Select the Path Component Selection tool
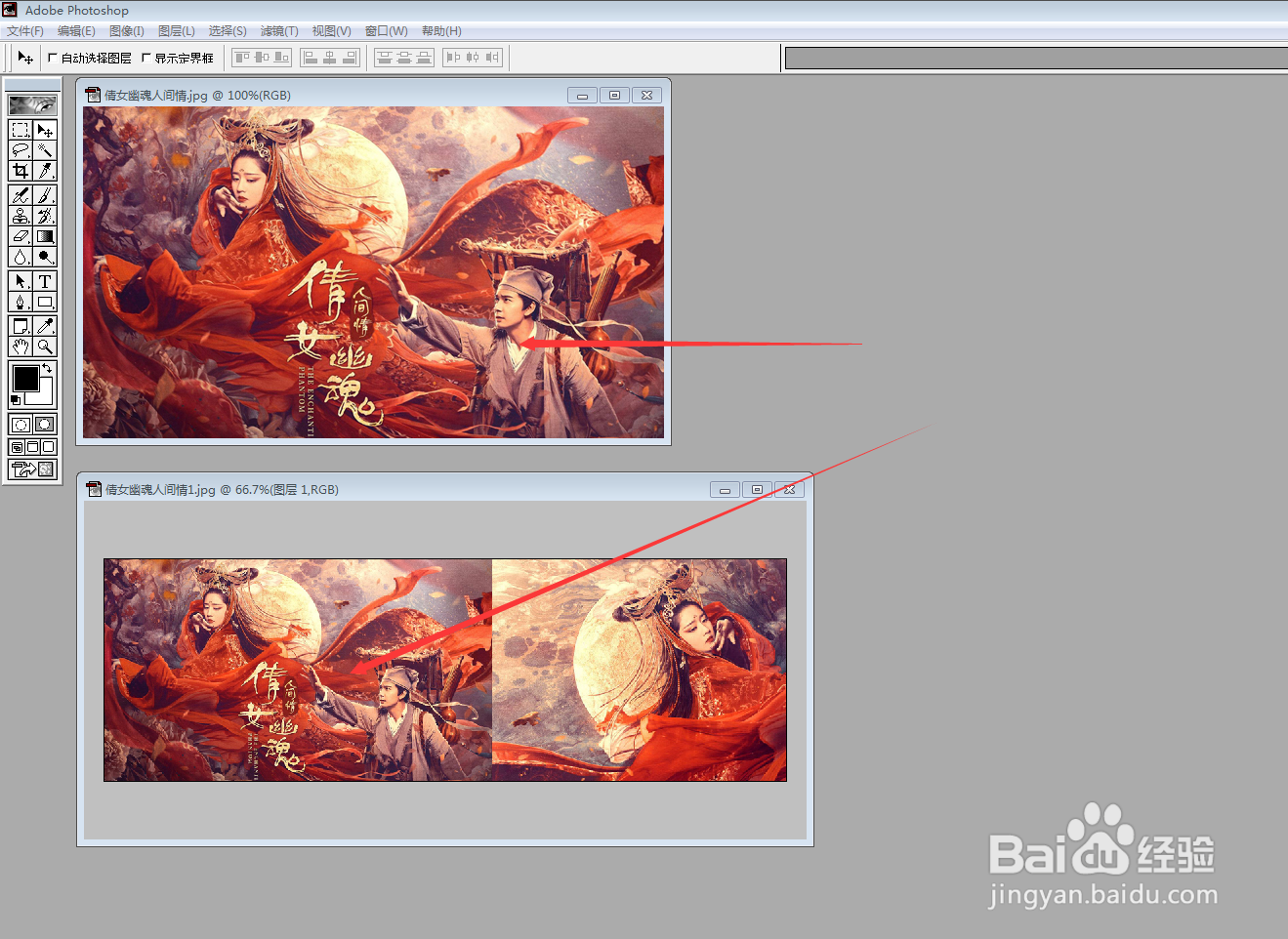The height and width of the screenshot is (939, 1288). click(21, 281)
